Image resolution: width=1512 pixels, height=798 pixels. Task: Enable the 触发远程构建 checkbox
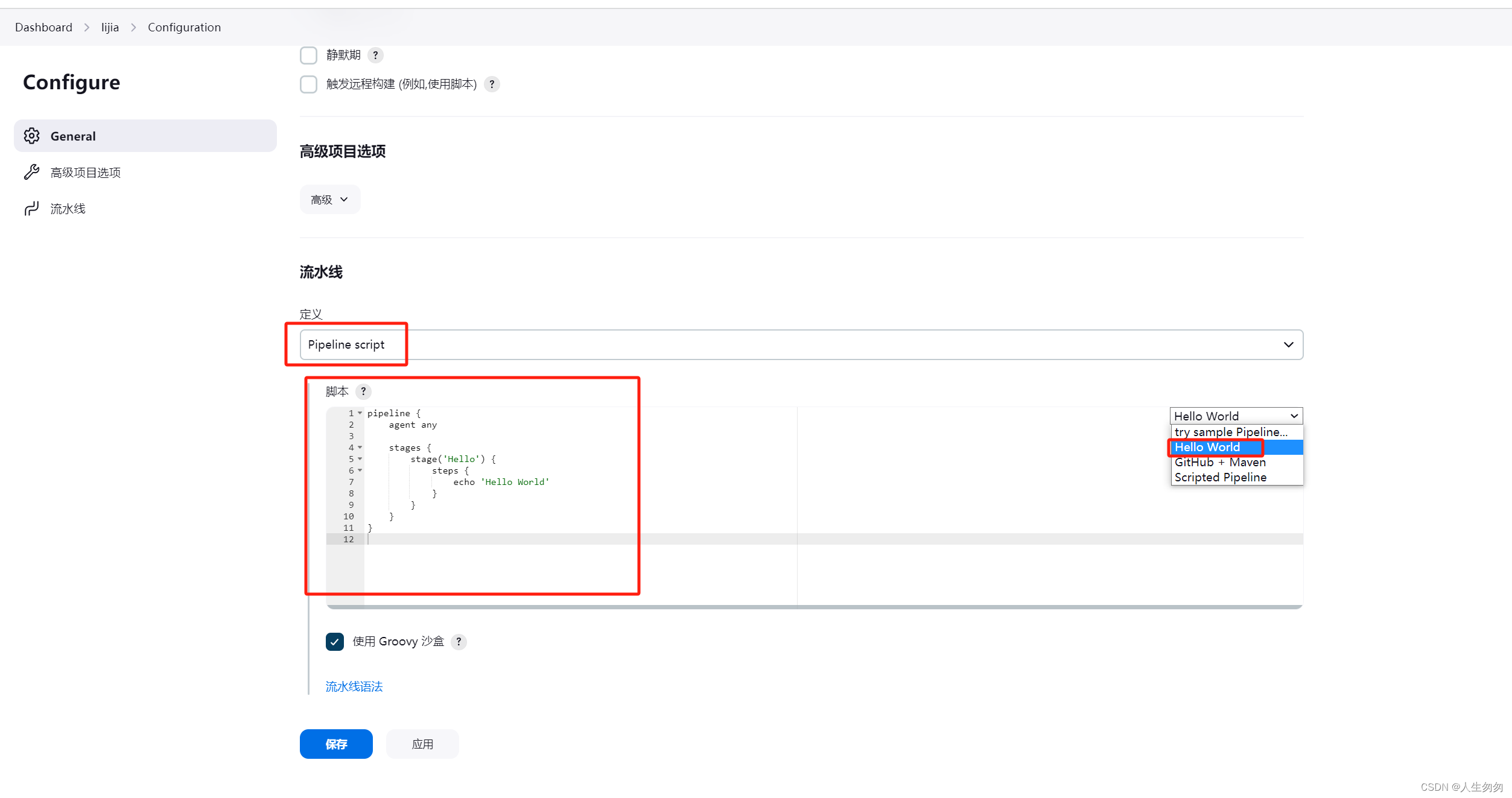pyautogui.click(x=308, y=84)
